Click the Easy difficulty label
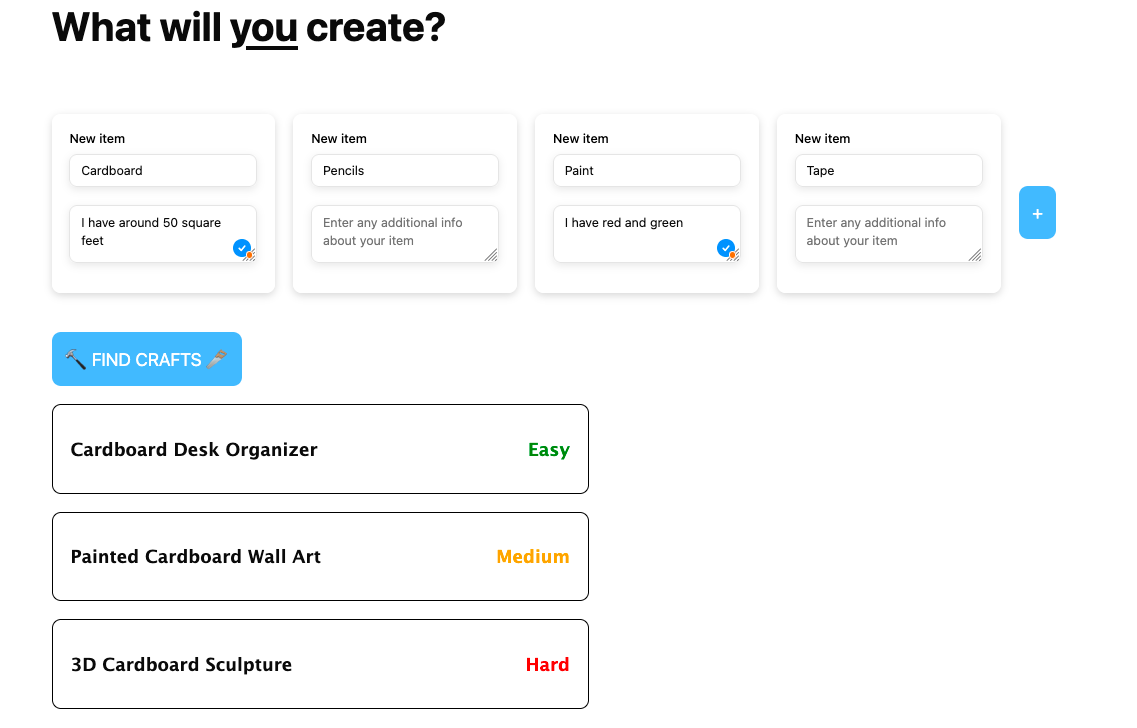The width and height of the screenshot is (1137, 728). [x=549, y=450]
